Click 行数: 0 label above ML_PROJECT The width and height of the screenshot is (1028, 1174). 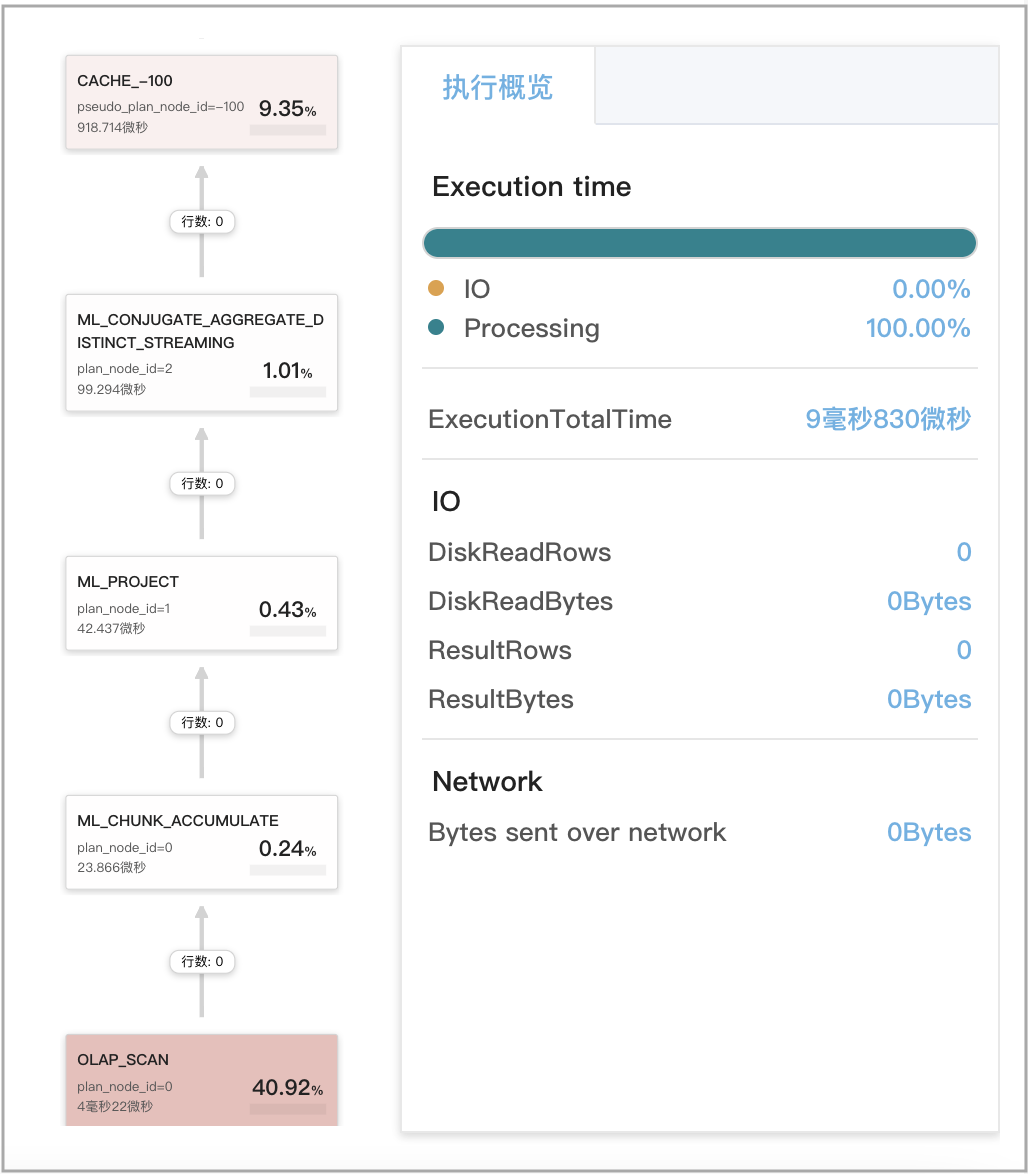point(202,484)
